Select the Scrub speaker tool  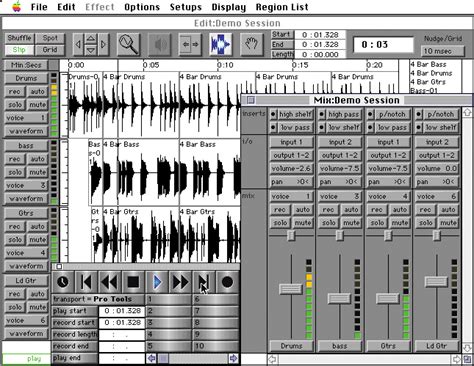[x=159, y=44]
